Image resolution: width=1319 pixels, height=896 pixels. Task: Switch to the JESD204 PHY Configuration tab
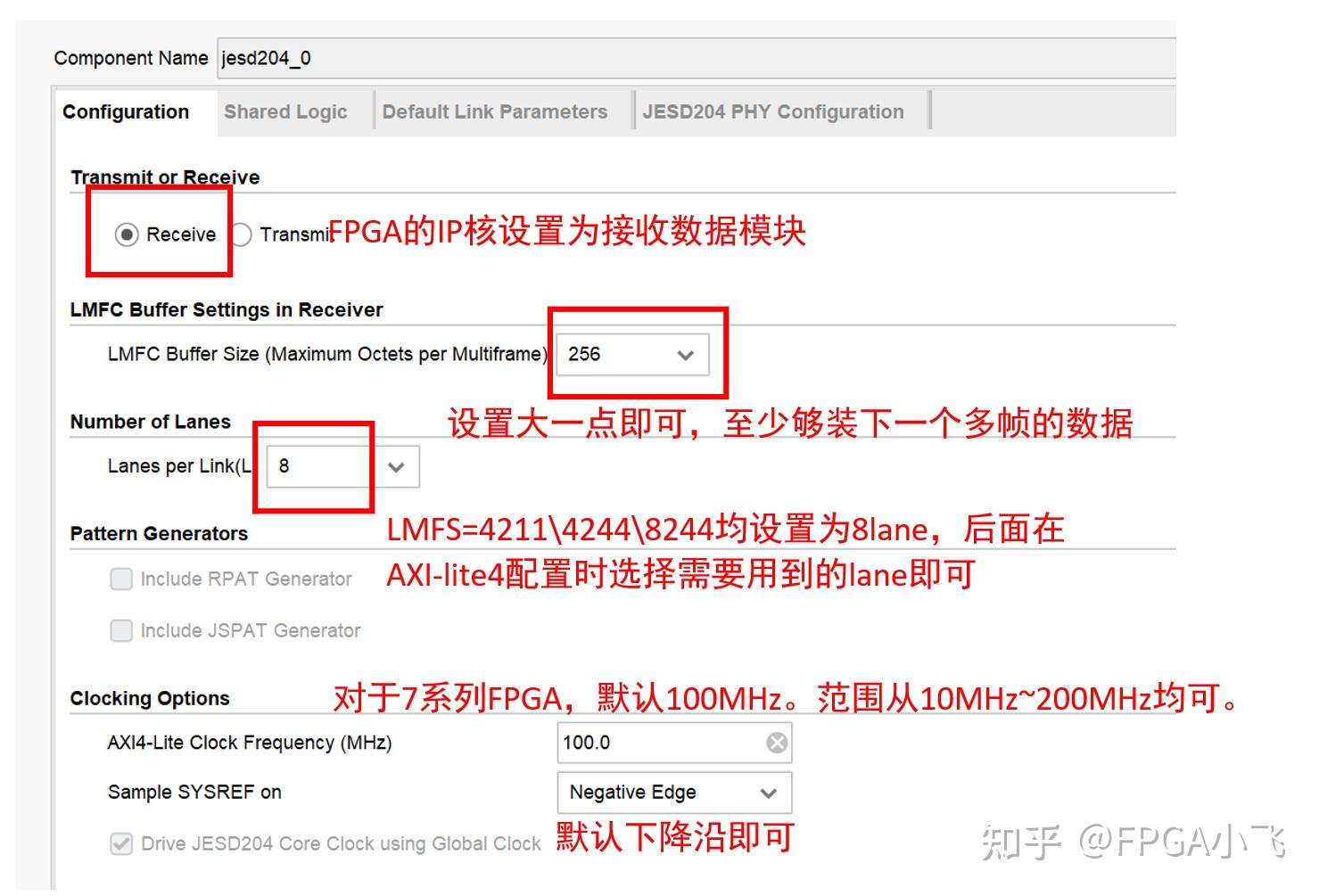coord(772,111)
